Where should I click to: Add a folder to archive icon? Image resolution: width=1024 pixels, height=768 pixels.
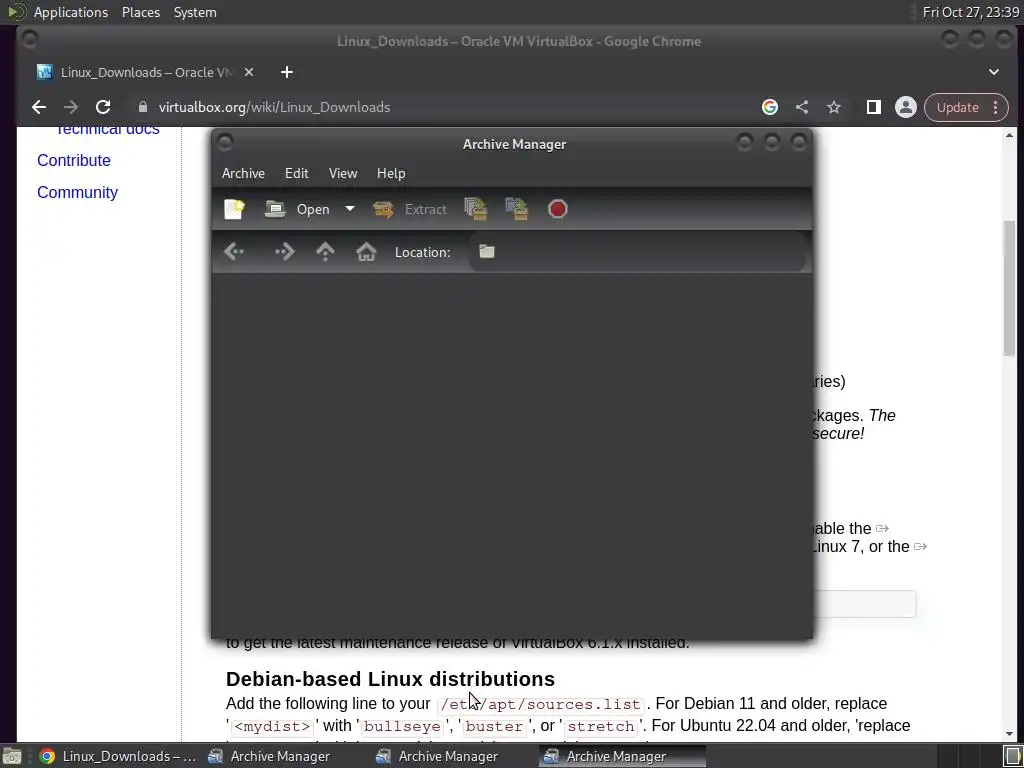click(517, 209)
